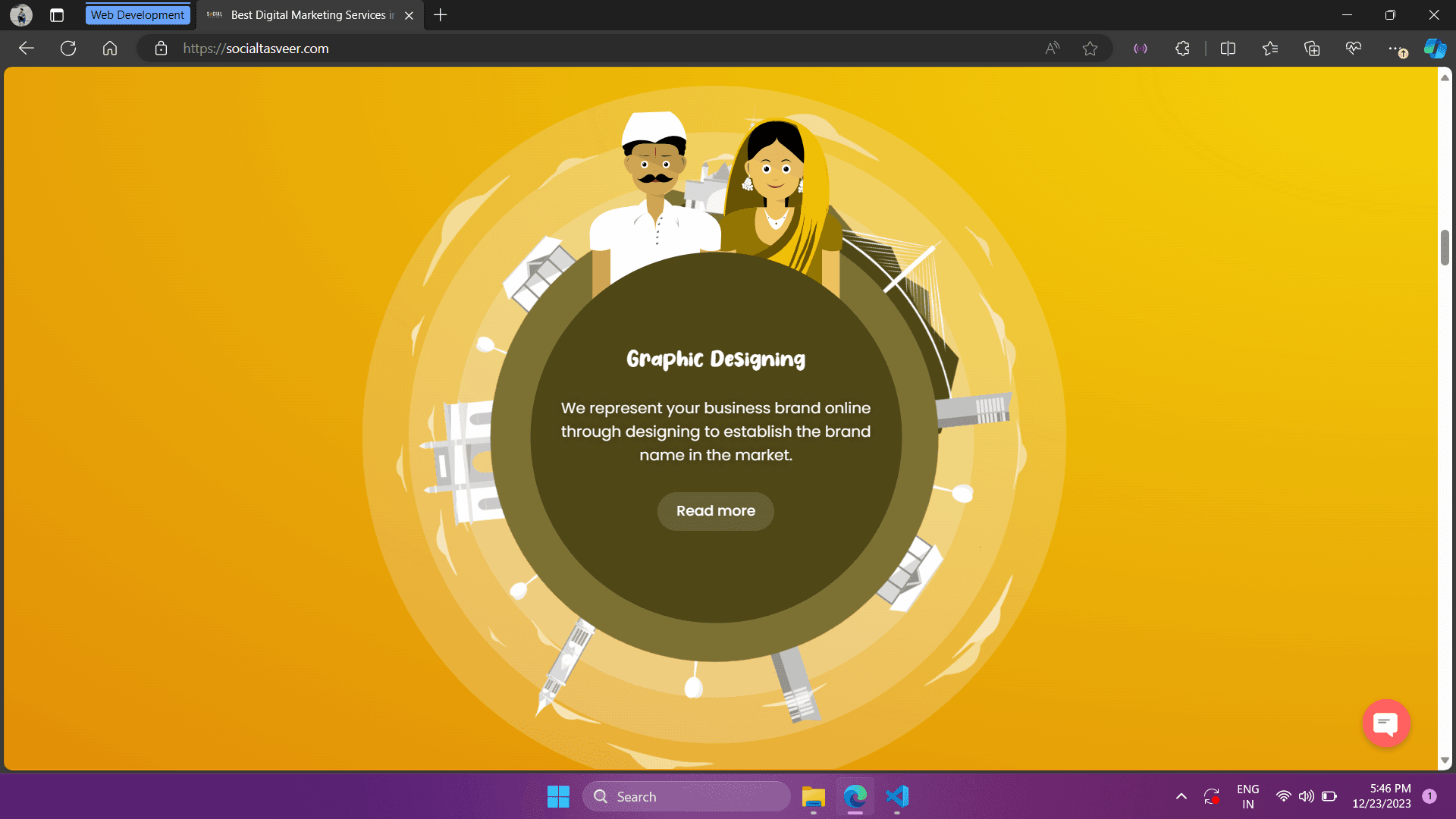Open Settings and more menu

click(x=1395, y=49)
